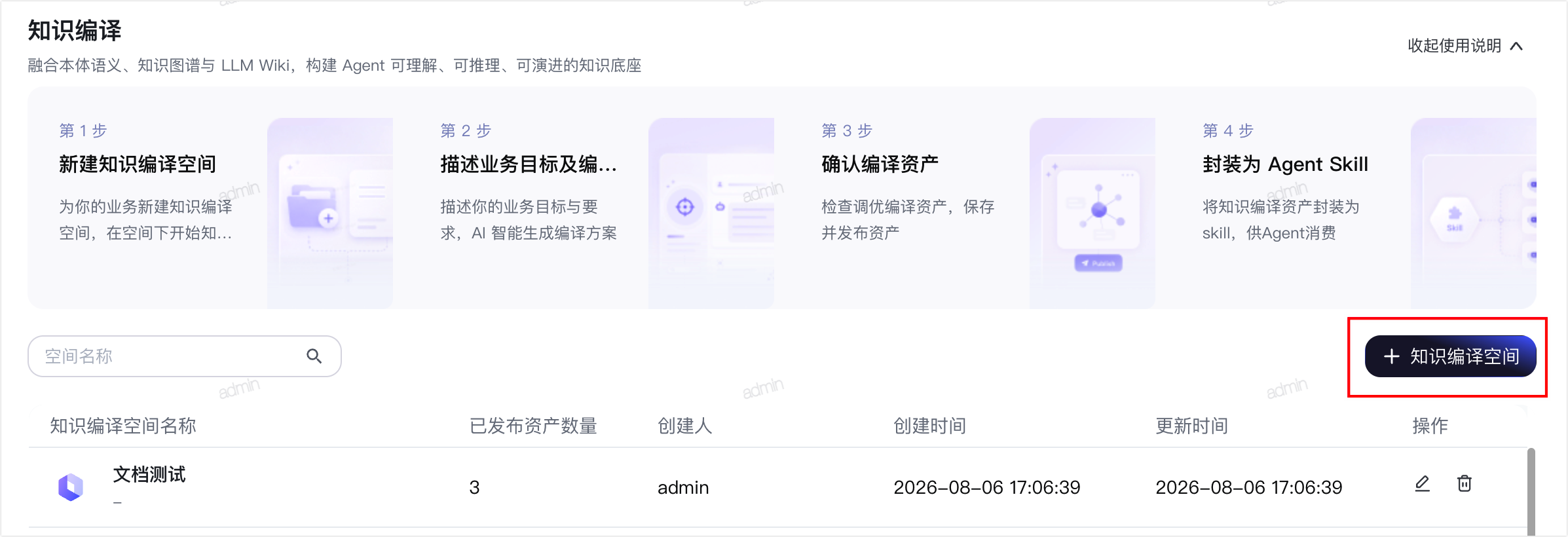This screenshot has width=1568, height=537.
Task: Click the 第 4 步 label
Action: (1228, 130)
